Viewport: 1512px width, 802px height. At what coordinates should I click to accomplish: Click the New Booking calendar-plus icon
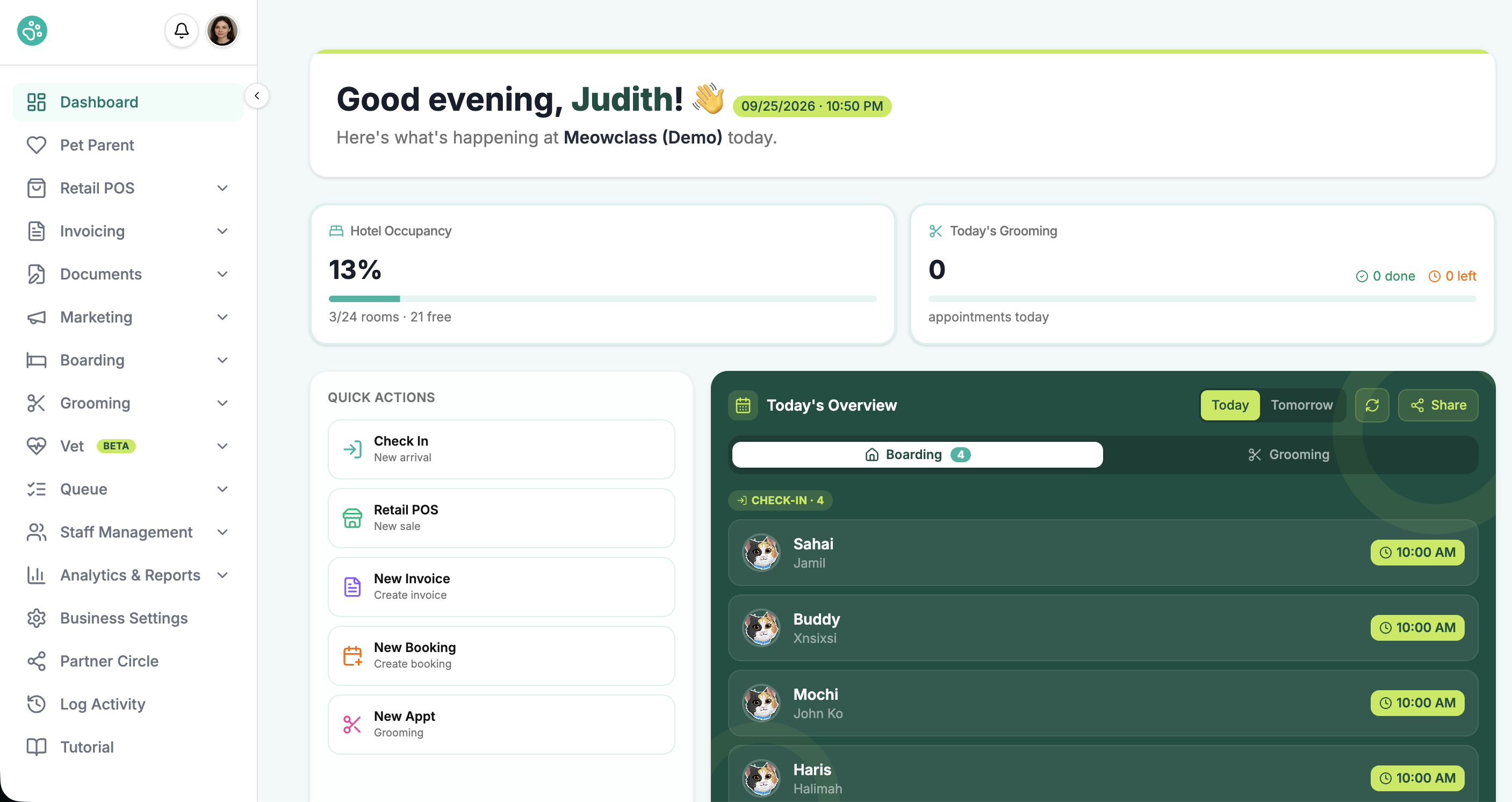[352, 656]
